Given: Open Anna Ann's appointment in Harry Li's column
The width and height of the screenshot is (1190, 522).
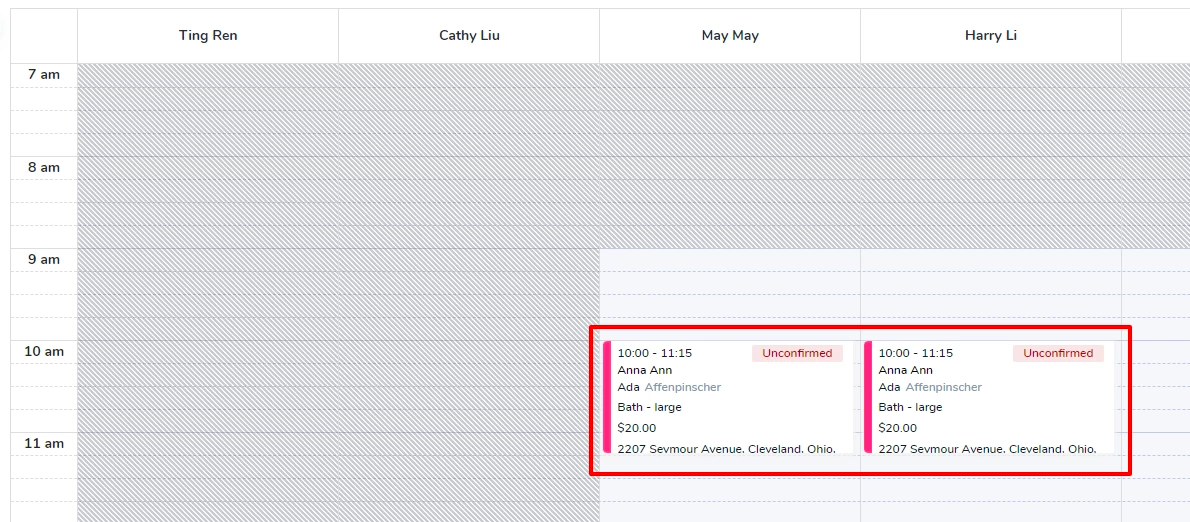Looking at the screenshot, I should [989, 397].
